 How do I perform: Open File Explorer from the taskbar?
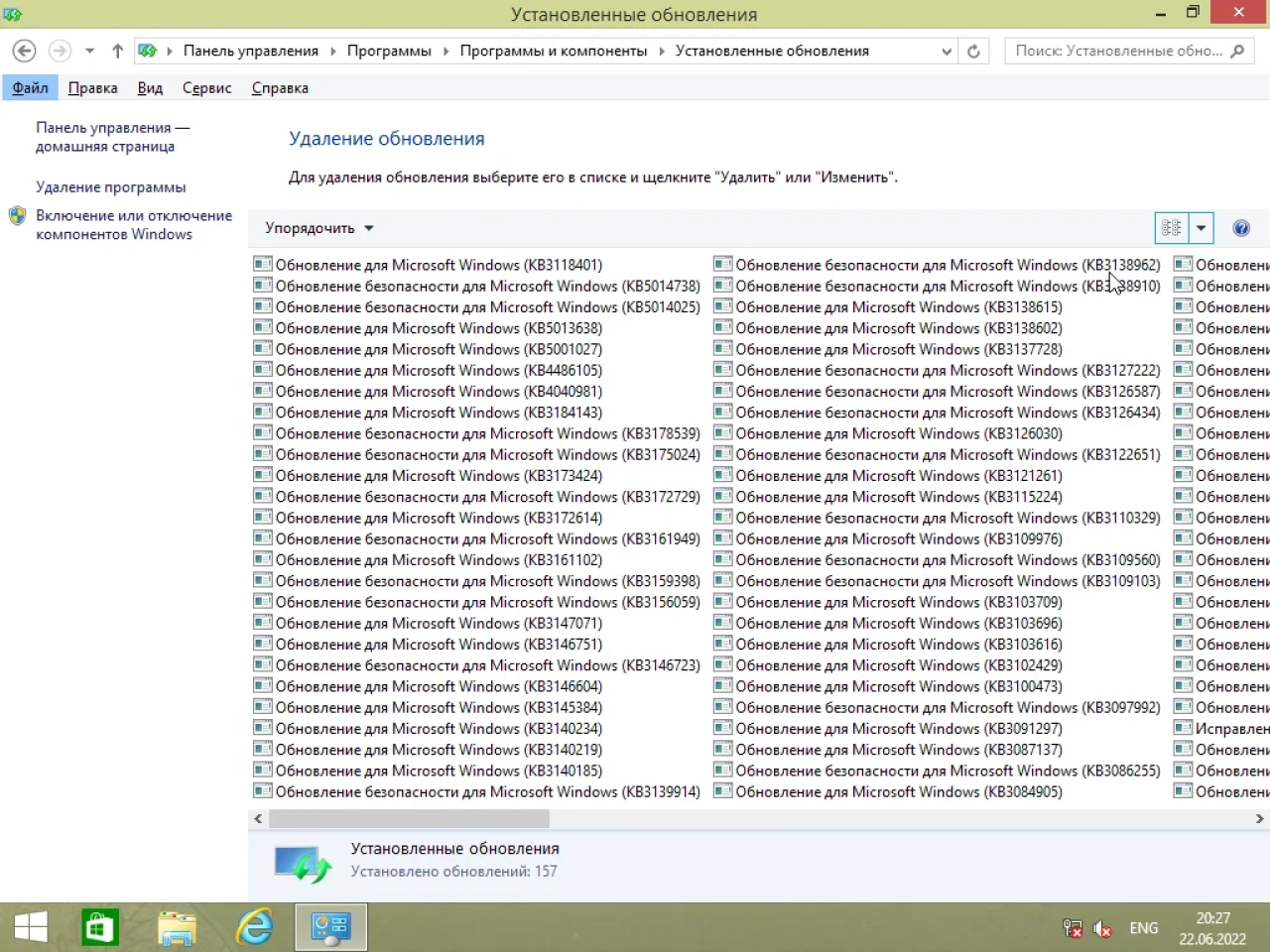coord(178,927)
